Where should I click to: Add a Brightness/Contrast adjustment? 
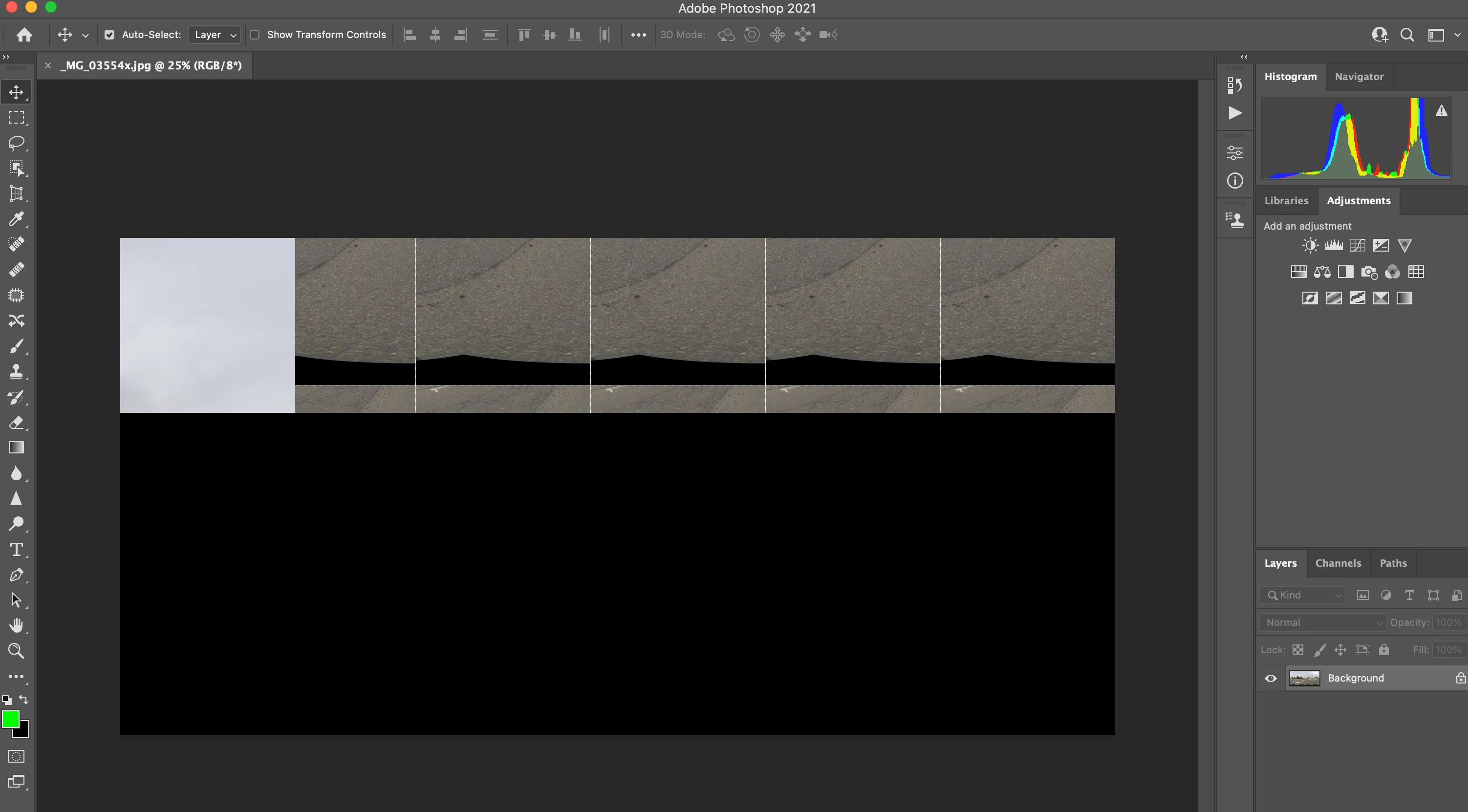pos(1310,246)
